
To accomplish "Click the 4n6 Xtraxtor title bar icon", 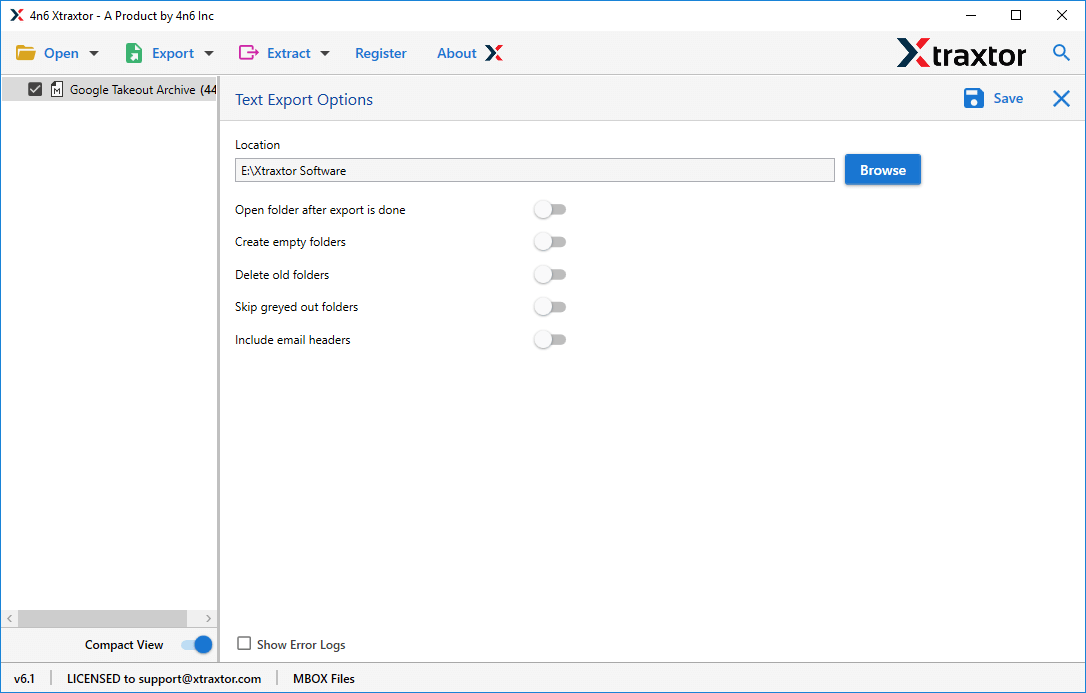I will point(17,15).
